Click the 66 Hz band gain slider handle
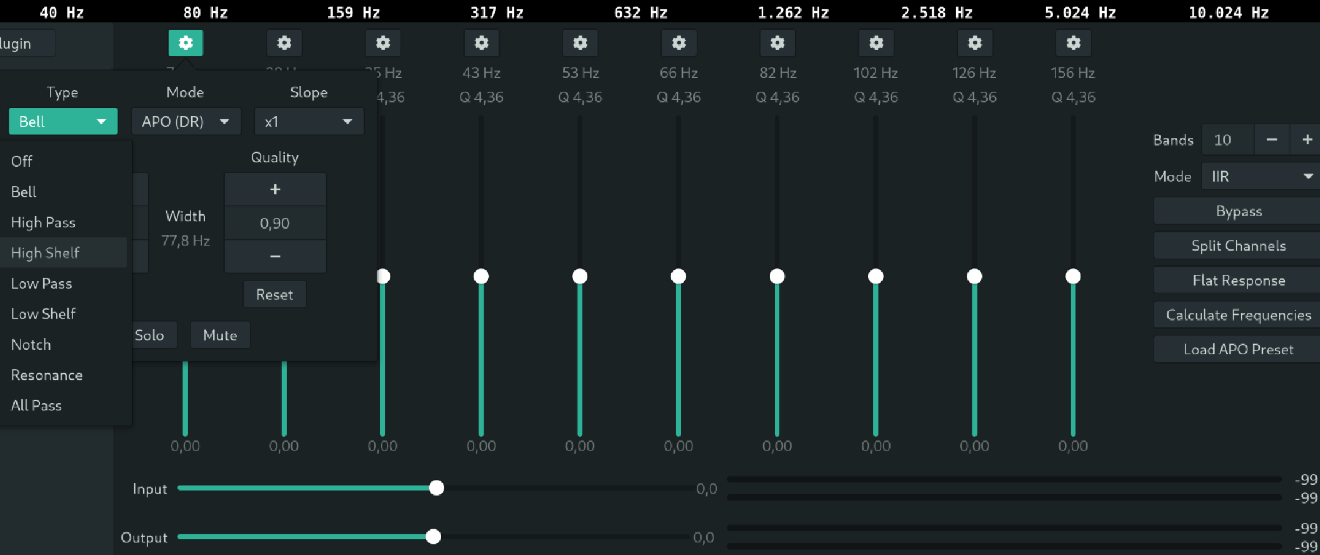Screen dimensions: 1320x555 (679, 276)
